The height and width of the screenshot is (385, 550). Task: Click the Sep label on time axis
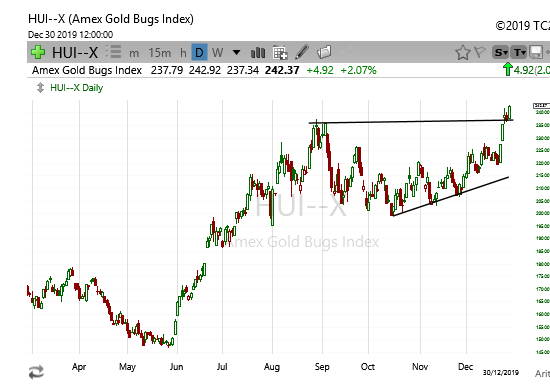click(x=322, y=367)
